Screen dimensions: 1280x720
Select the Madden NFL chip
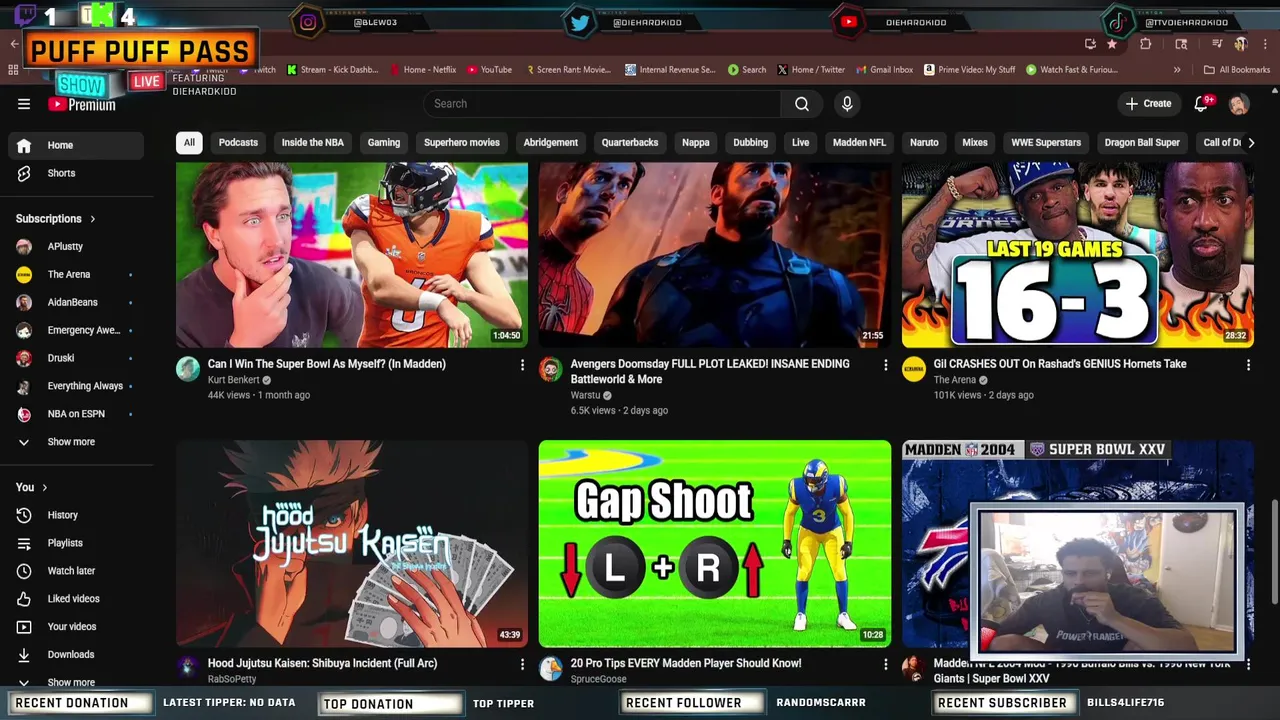point(860,143)
